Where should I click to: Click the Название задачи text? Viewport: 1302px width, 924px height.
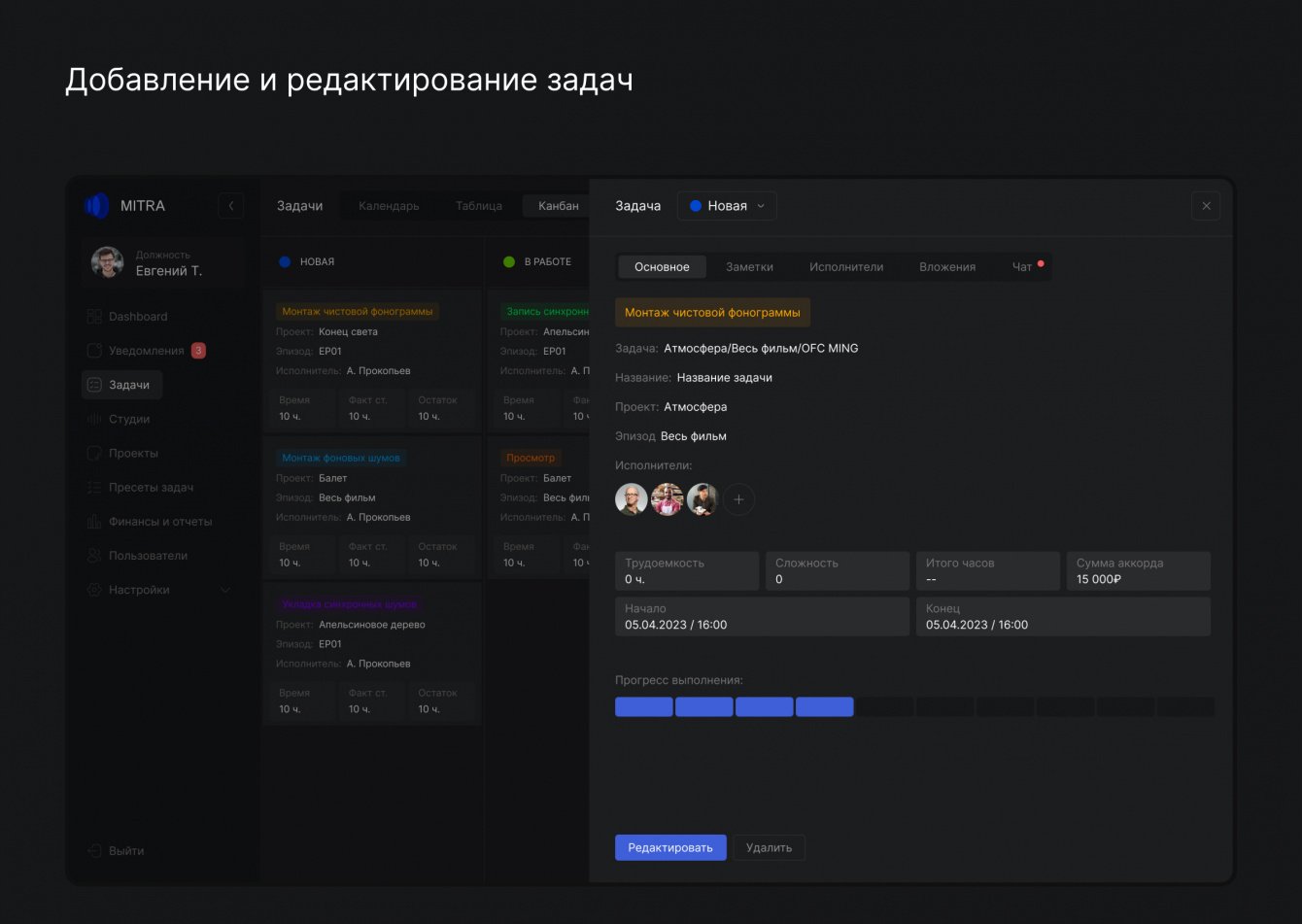725,377
